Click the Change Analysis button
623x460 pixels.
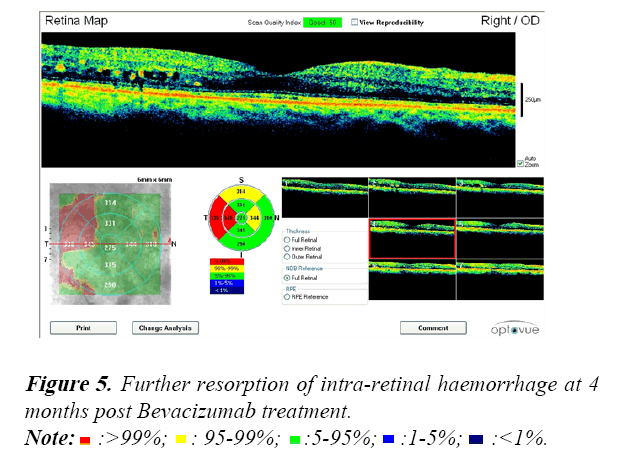tap(165, 327)
